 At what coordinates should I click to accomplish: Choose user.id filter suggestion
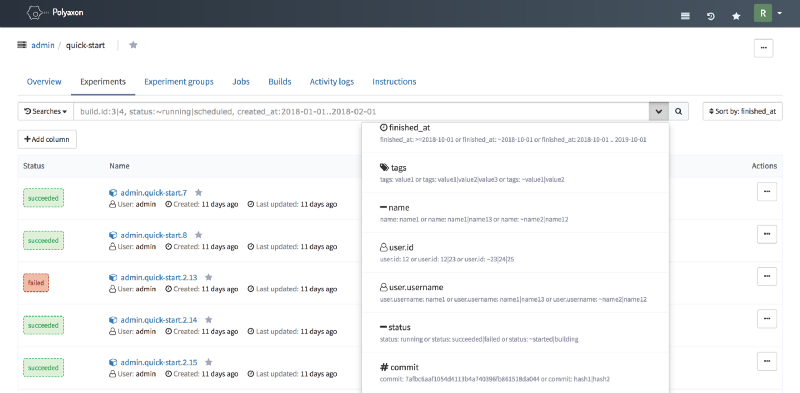[x=515, y=253]
